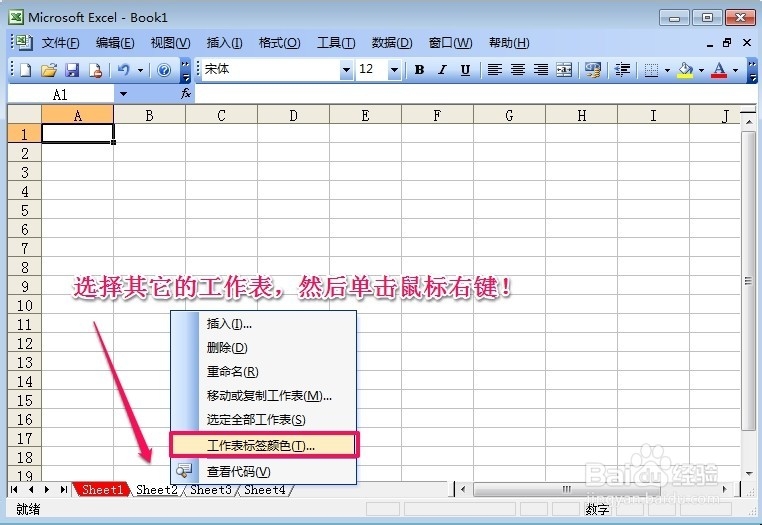
Task: Click the New workbook icon
Action: (25, 70)
